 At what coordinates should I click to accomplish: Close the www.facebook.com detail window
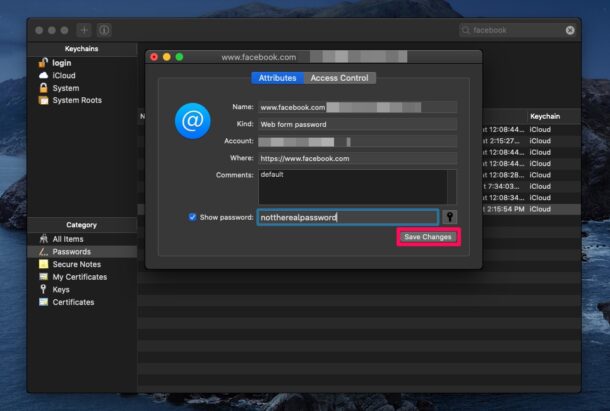154,57
